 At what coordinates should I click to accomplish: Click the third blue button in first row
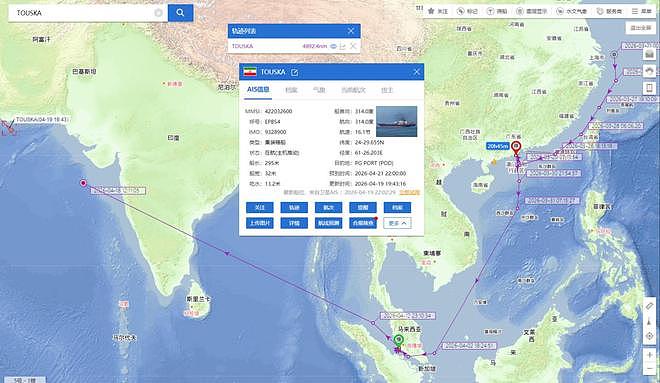(329, 207)
